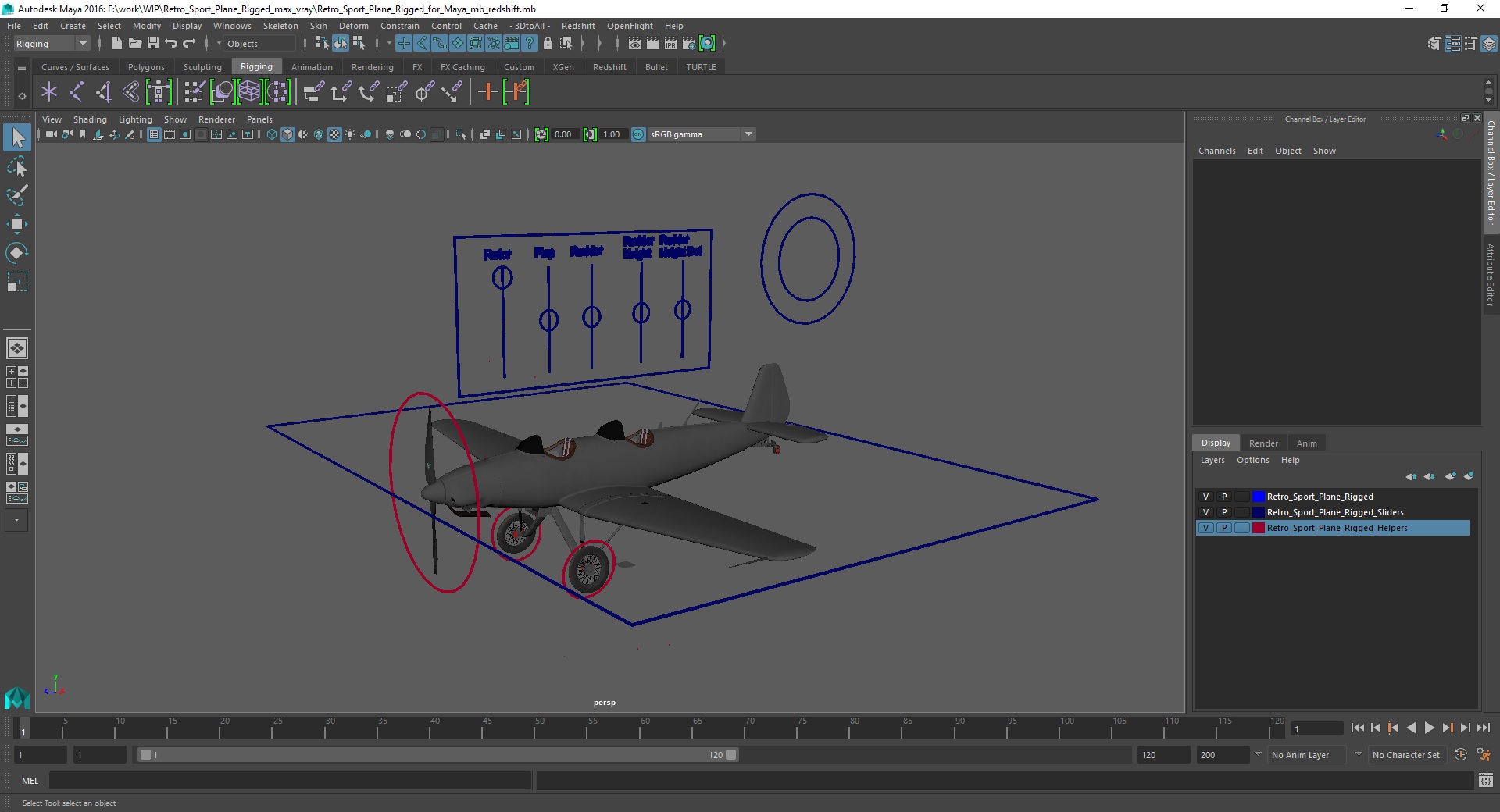Toggle smooth shade all in viewport toolbar

tap(287, 134)
